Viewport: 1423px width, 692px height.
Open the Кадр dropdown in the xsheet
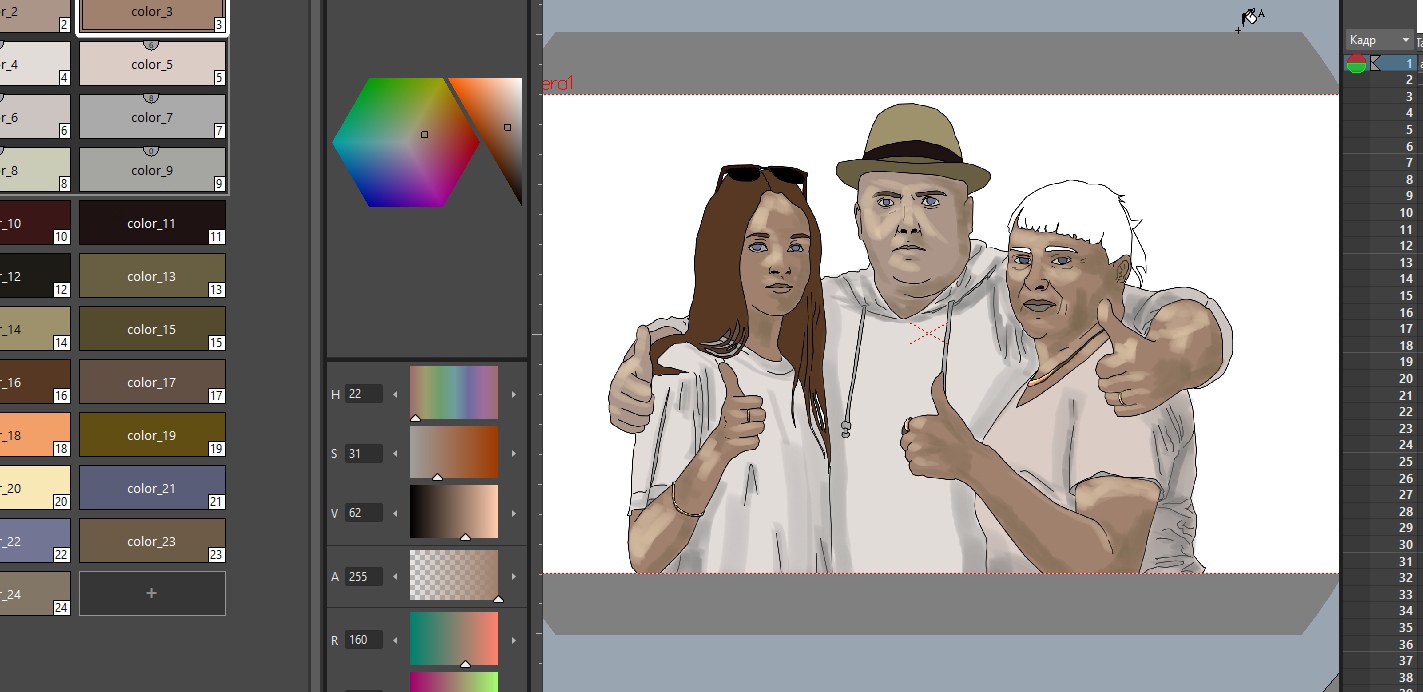pyautogui.click(x=1378, y=40)
